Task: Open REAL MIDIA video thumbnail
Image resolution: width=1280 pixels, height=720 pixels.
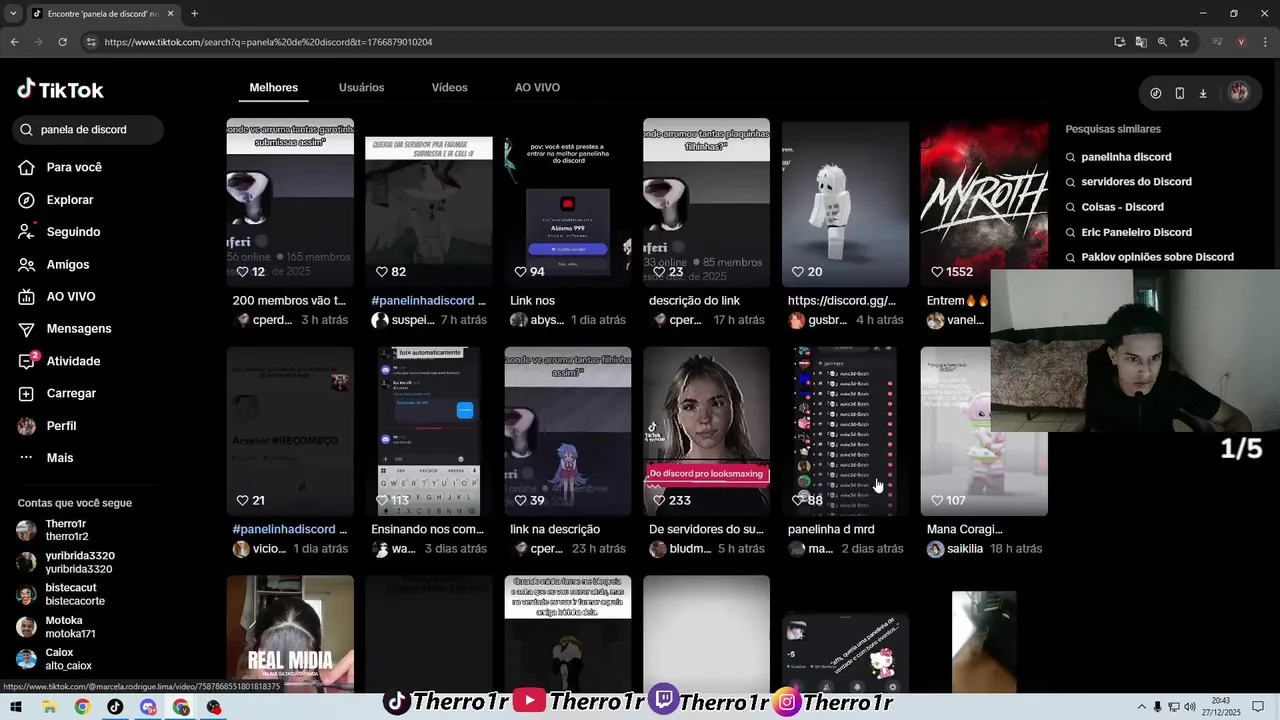Action: pyautogui.click(x=290, y=634)
